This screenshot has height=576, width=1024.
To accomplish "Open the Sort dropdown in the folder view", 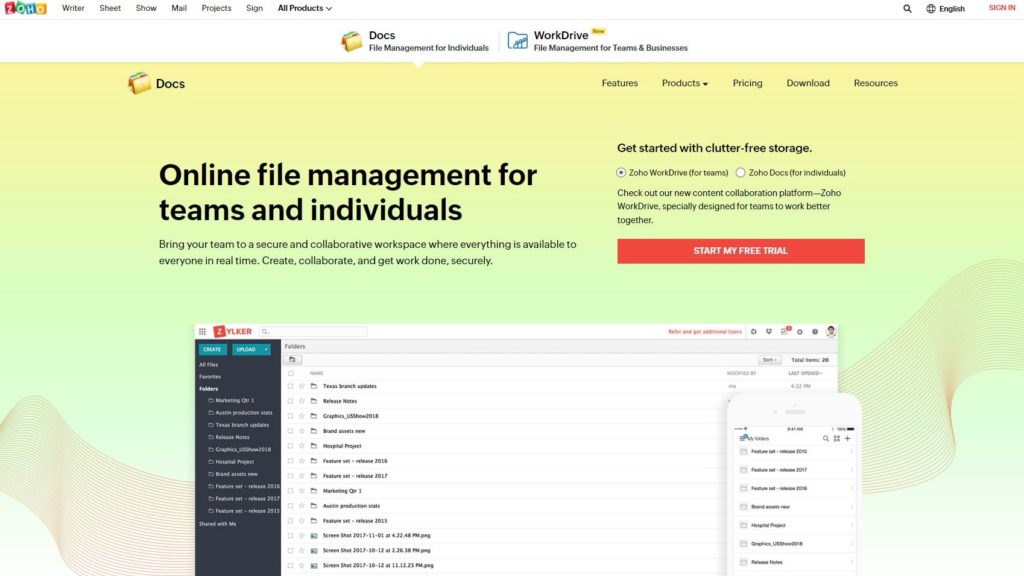I will [767, 358].
